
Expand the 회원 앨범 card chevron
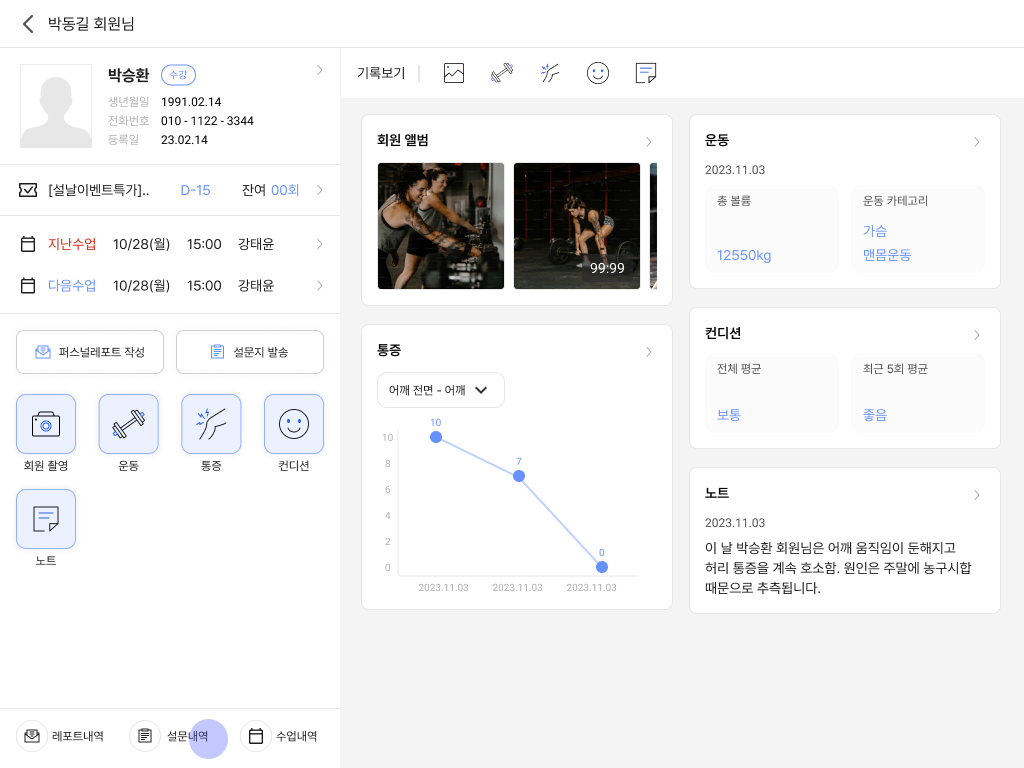point(648,142)
